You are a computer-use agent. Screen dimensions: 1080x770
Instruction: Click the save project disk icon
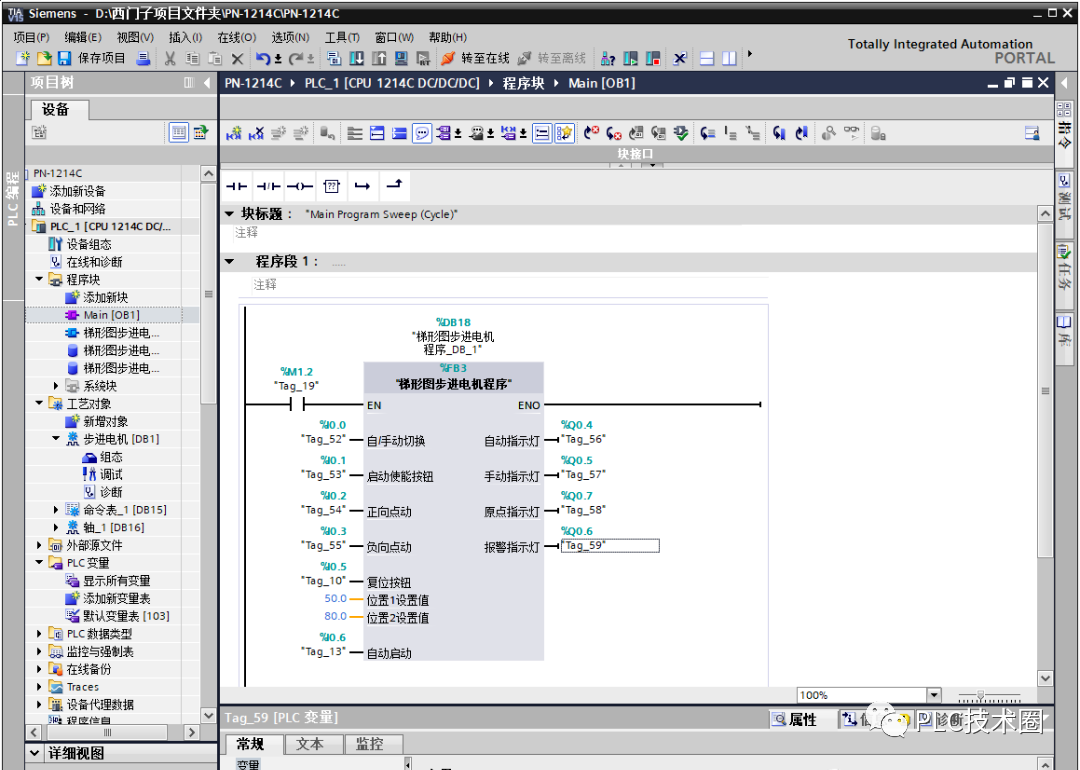(x=65, y=59)
